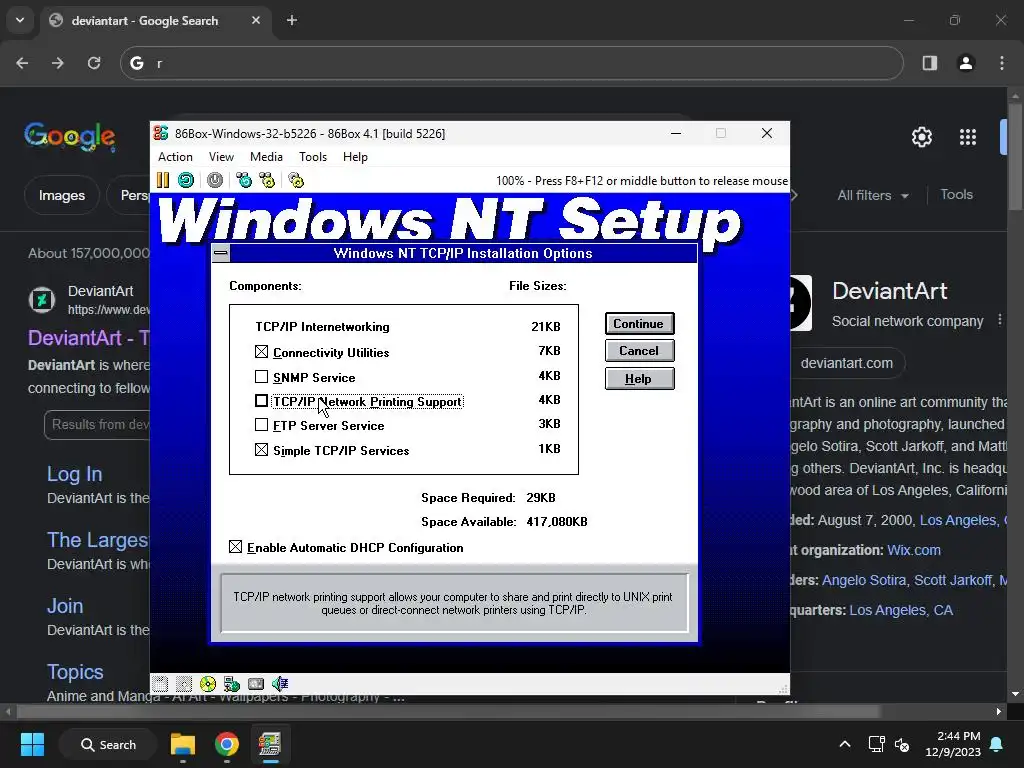Expand All filters dropdown on Google
Screen dimensions: 1024x768
tap(872, 195)
